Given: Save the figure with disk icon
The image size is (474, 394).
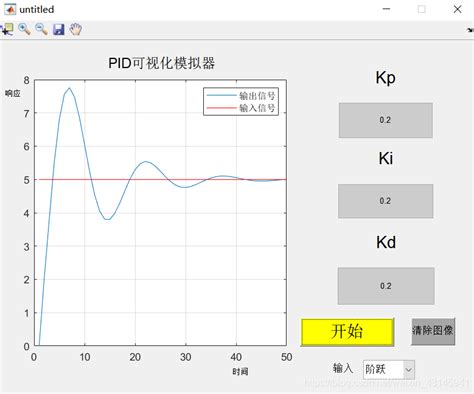Looking at the screenshot, I should [59, 29].
